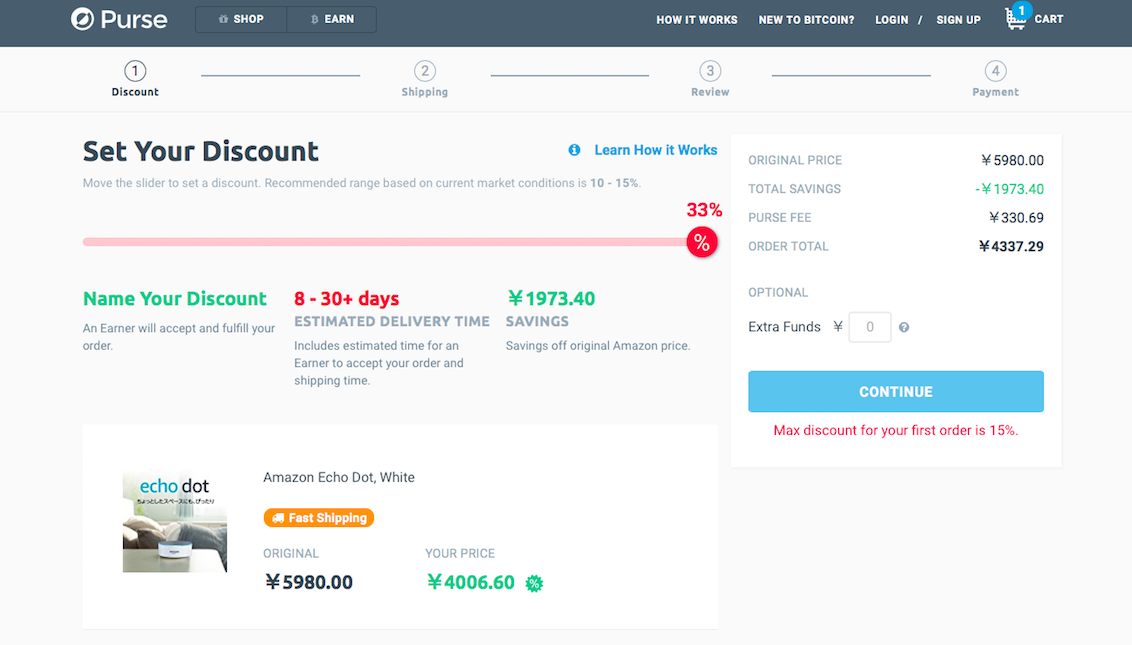The image size is (1132, 645).
Task: Click the Extra Funds input field
Action: tap(869, 327)
